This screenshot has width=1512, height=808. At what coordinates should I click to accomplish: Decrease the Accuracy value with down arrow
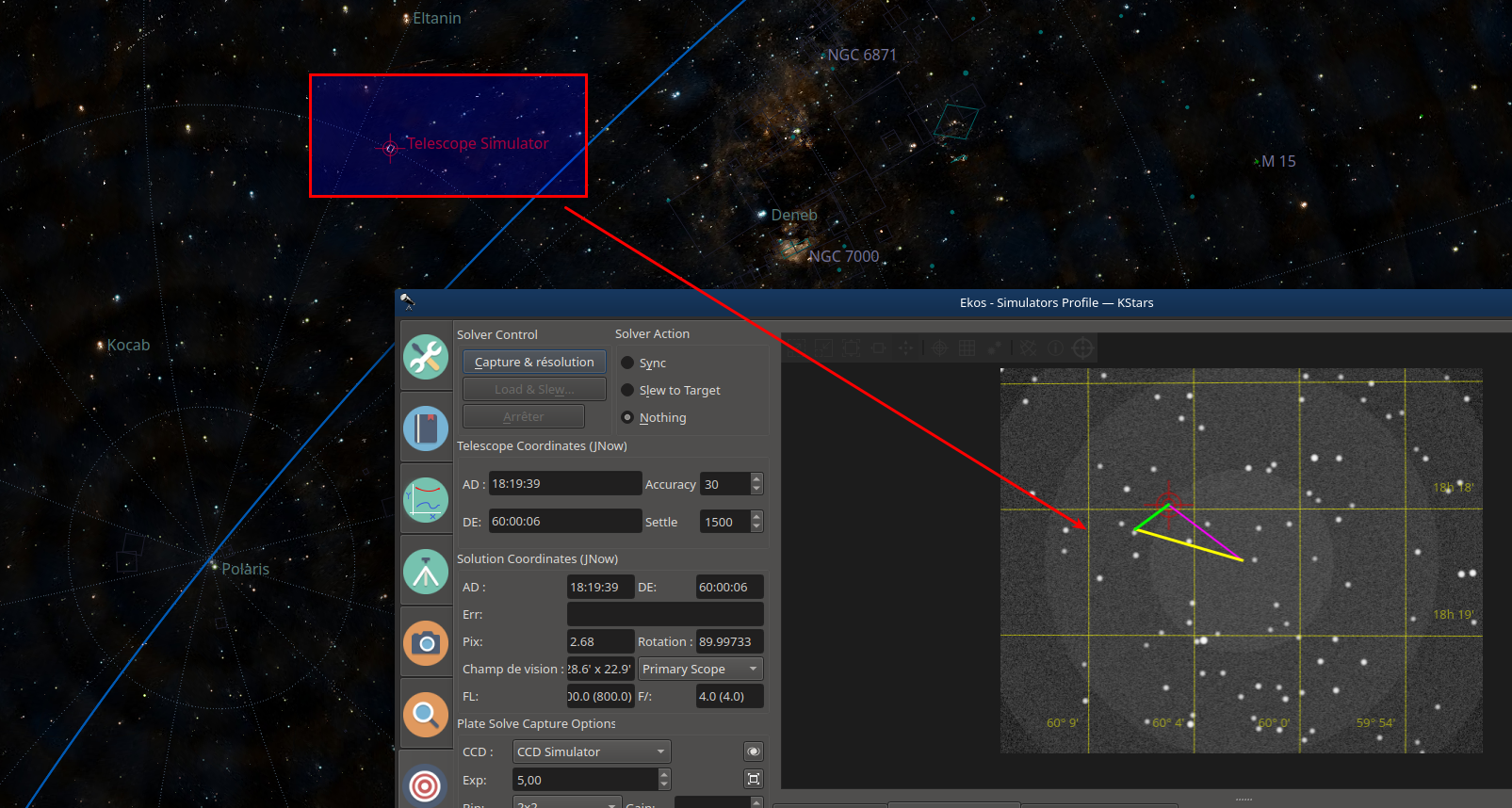(x=756, y=490)
